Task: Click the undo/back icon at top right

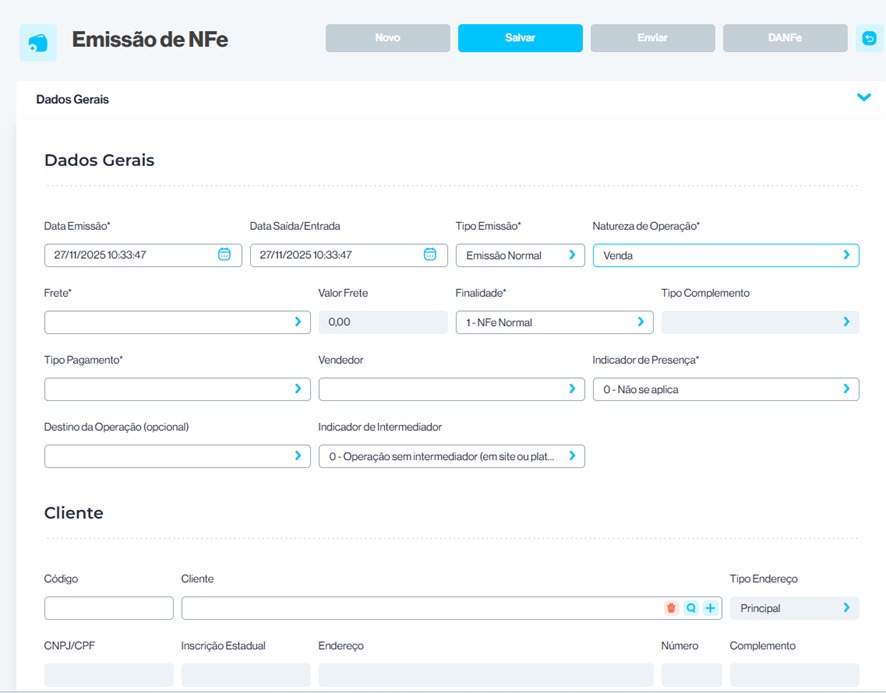Action: [869, 38]
